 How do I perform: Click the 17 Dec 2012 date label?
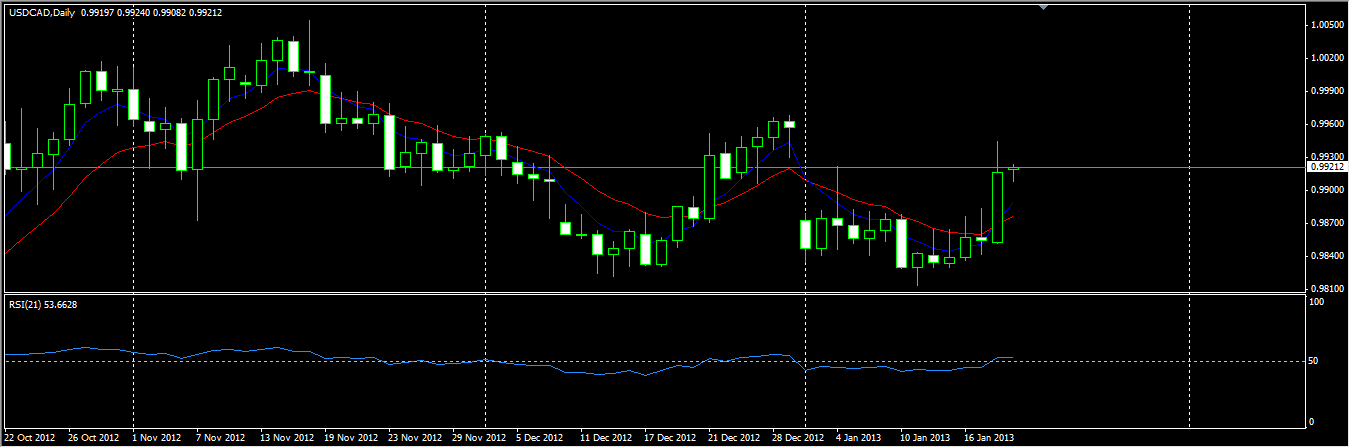(x=670, y=438)
